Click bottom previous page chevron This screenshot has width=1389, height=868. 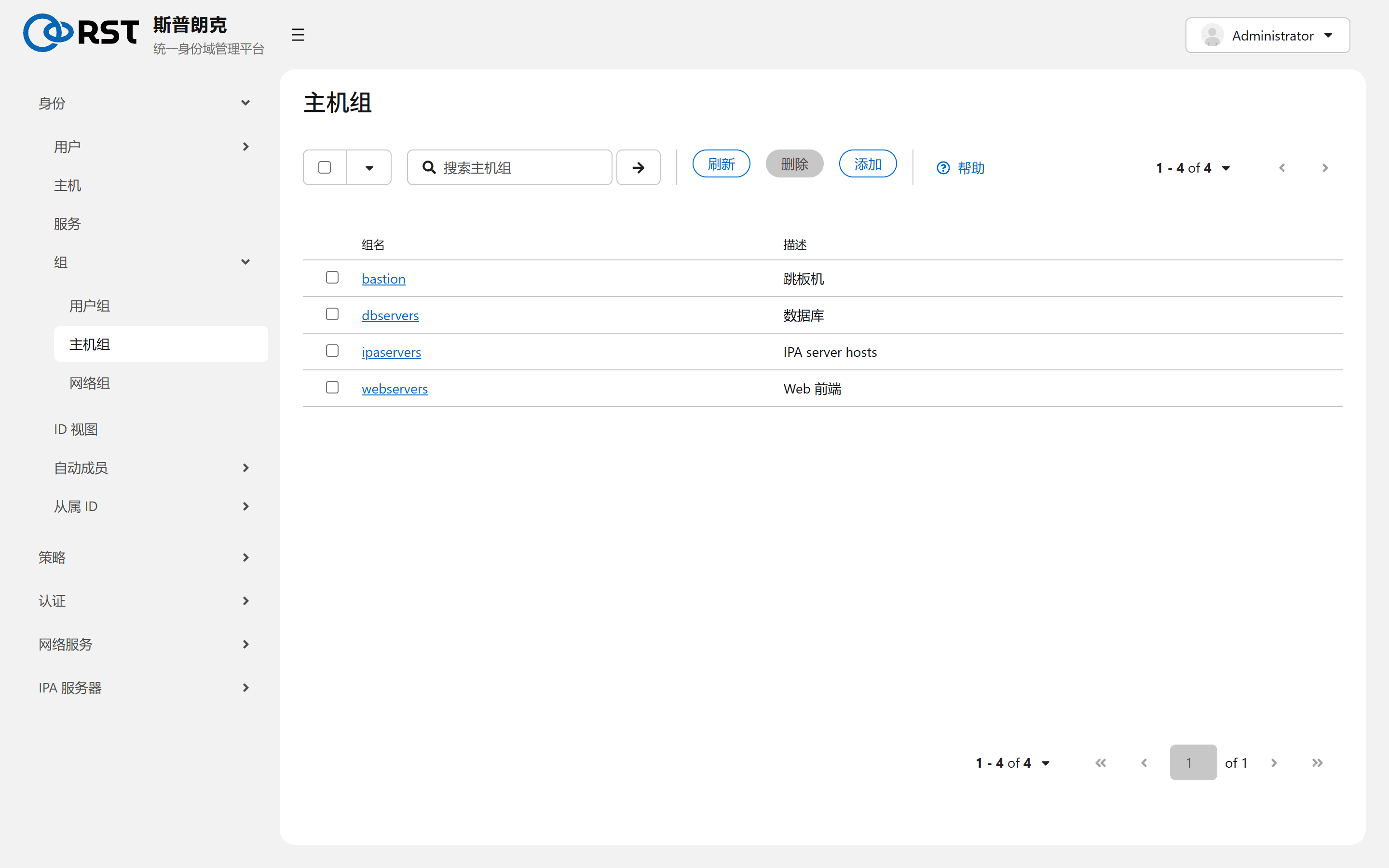[x=1144, y=763]
